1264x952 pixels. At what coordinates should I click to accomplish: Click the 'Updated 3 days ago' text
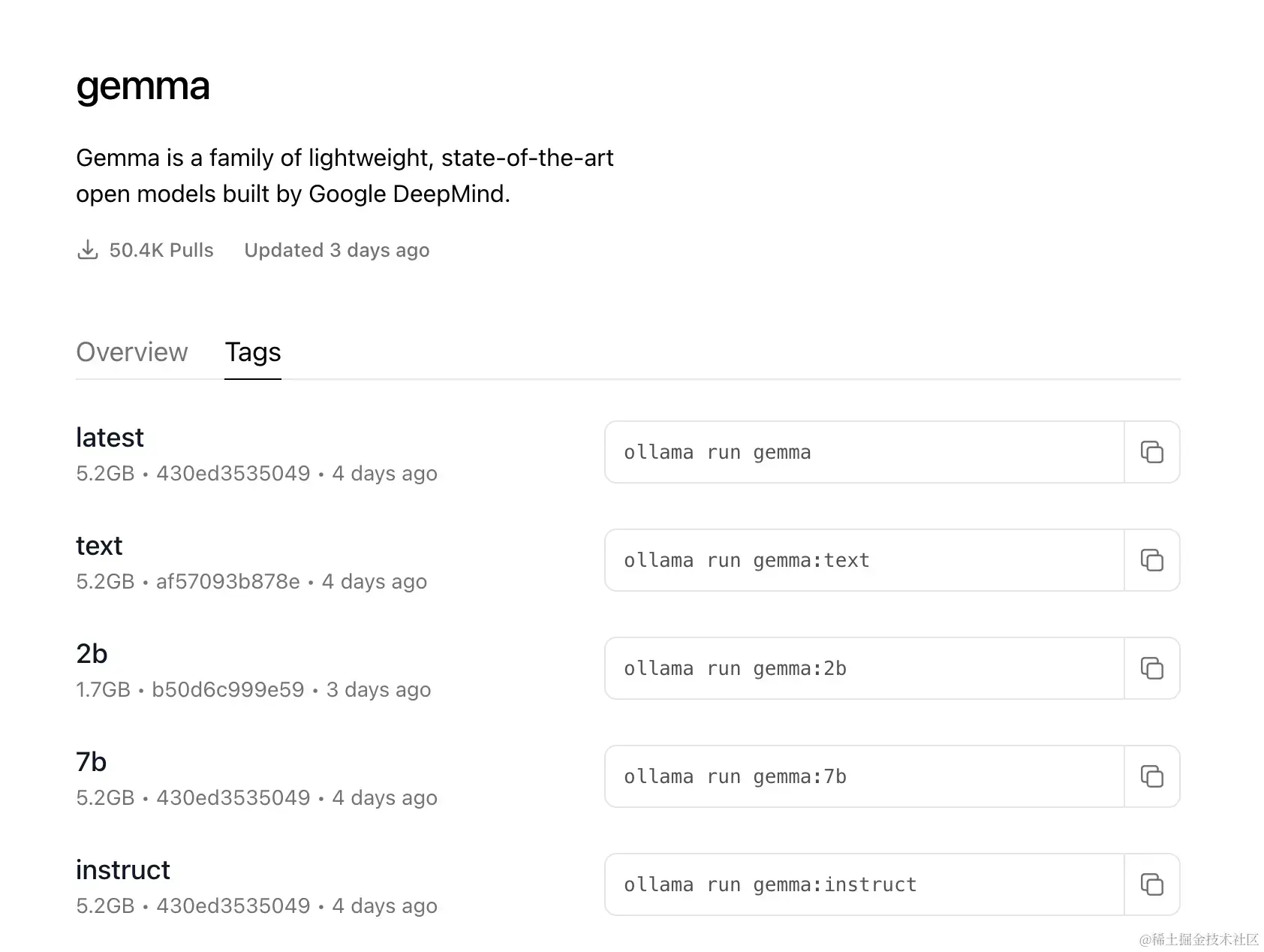(x=337, y=250)
